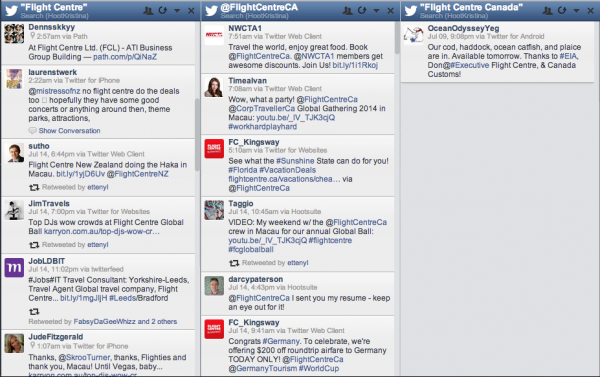This screenshot has height=377, width=600.
Task: Open ettenyl link under Taggio's tweet
Action: coord(298,263)
